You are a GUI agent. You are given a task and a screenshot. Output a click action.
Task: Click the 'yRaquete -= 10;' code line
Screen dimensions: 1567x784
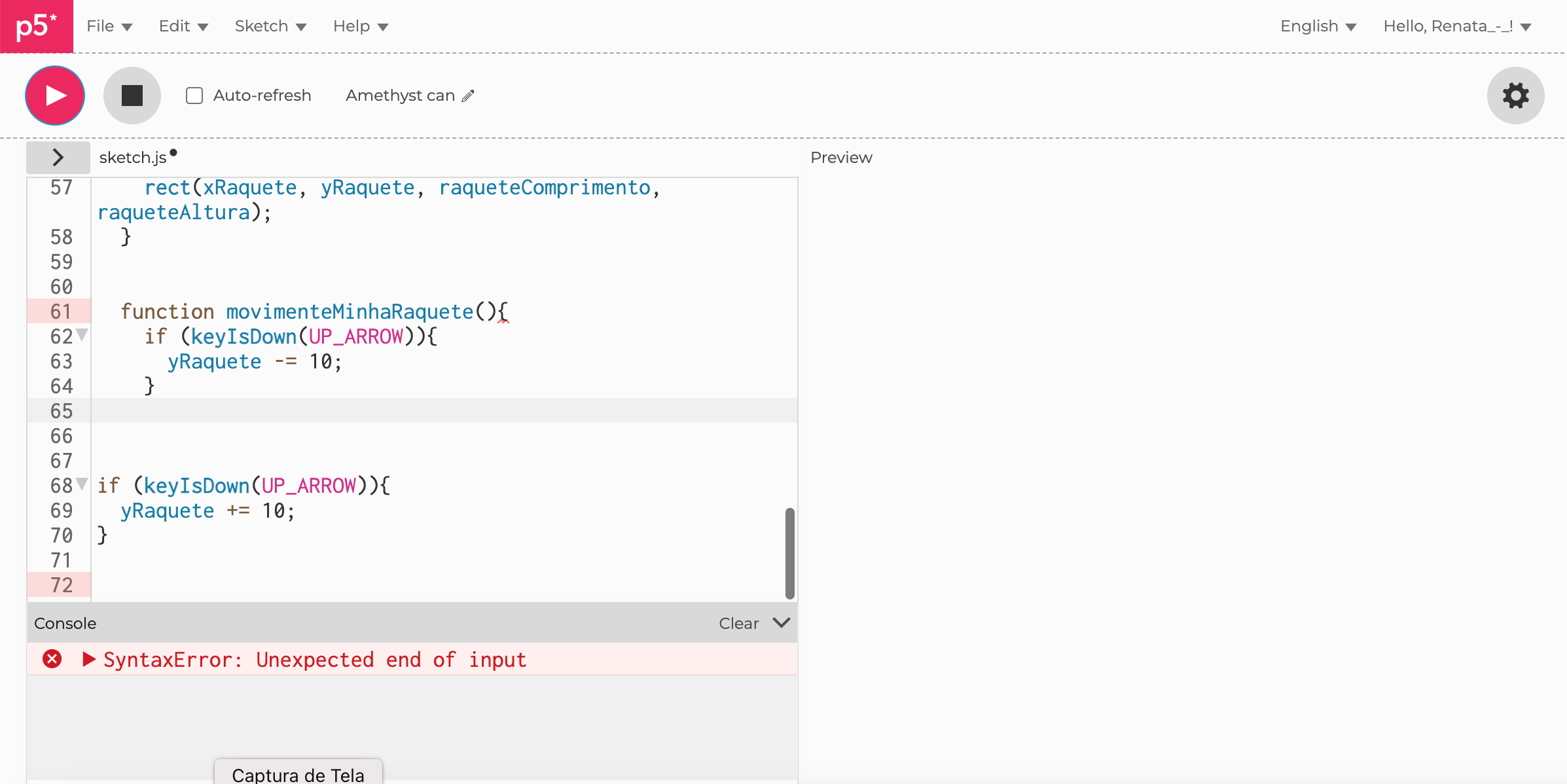255,361
